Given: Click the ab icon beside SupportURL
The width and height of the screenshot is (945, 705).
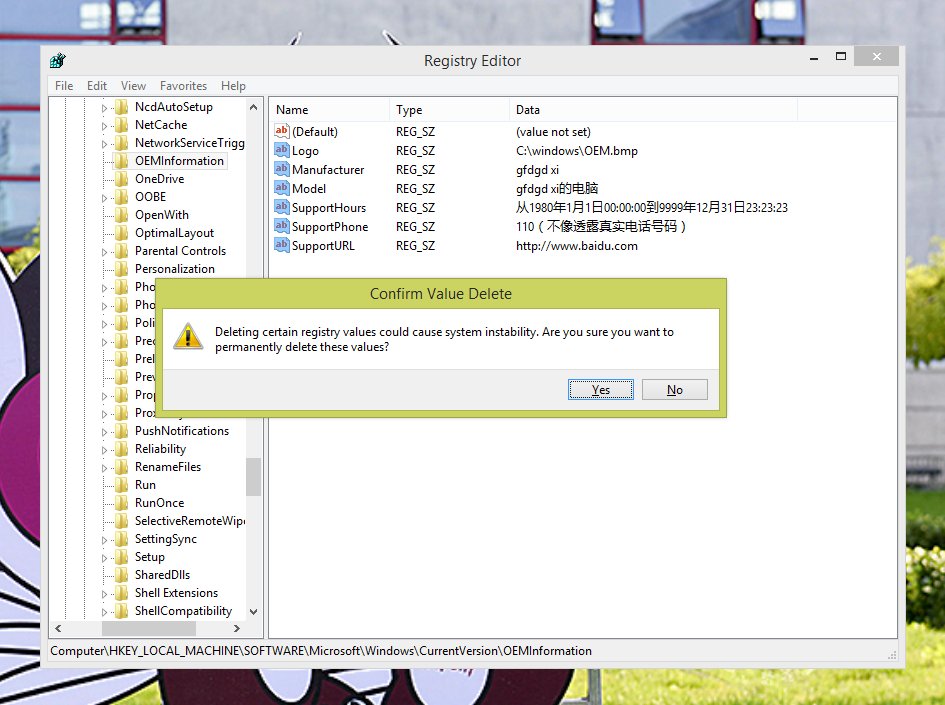Looking at the screenshot, I should [281, 245].
